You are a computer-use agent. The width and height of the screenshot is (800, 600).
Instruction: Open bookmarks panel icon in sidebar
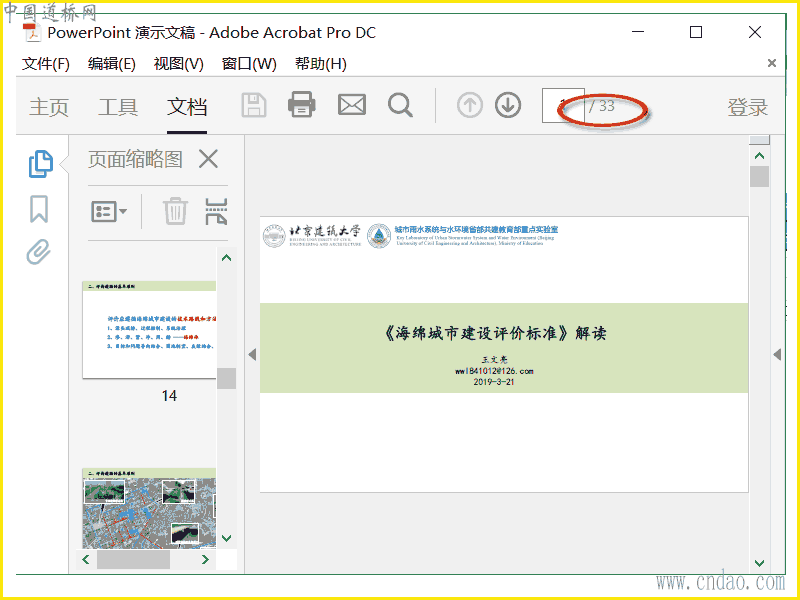click(39, 209)
